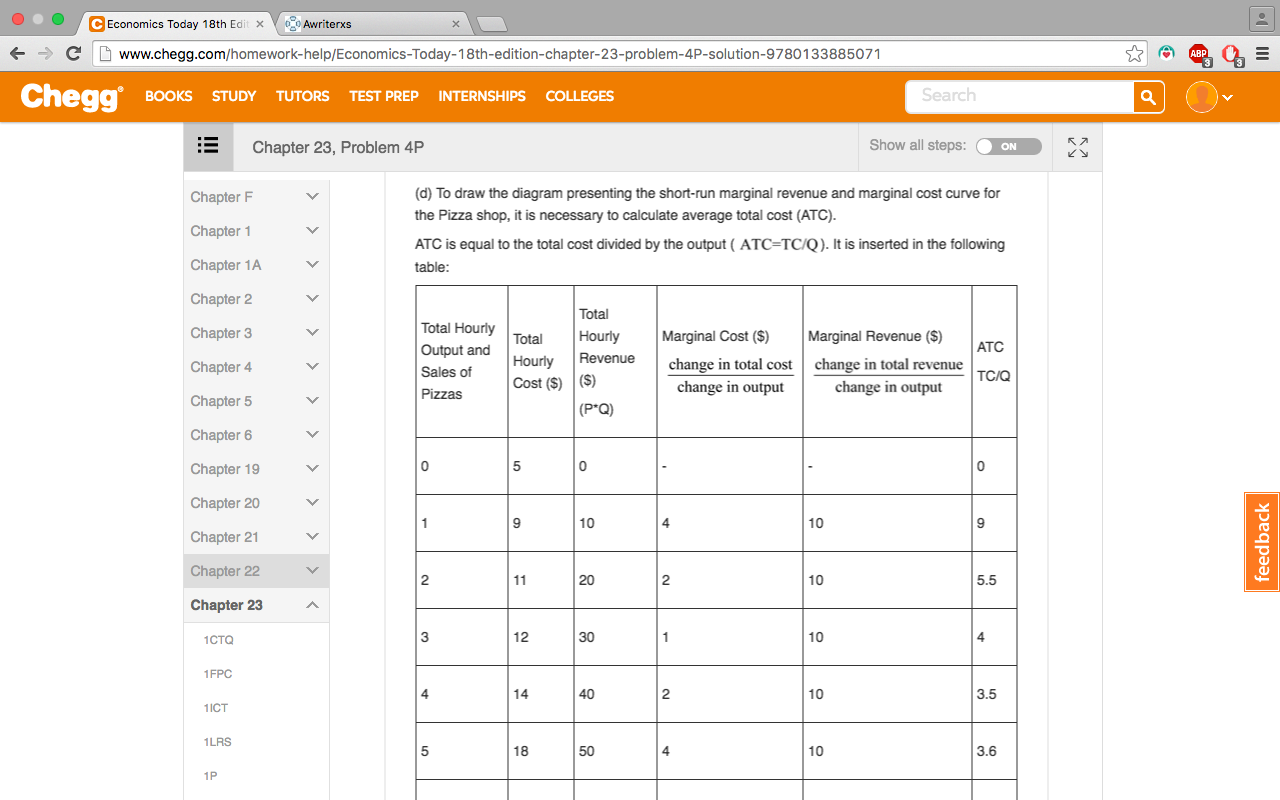1280x800 pixels.
Task: Click the user profile avatar
Action: (1201, 97)
